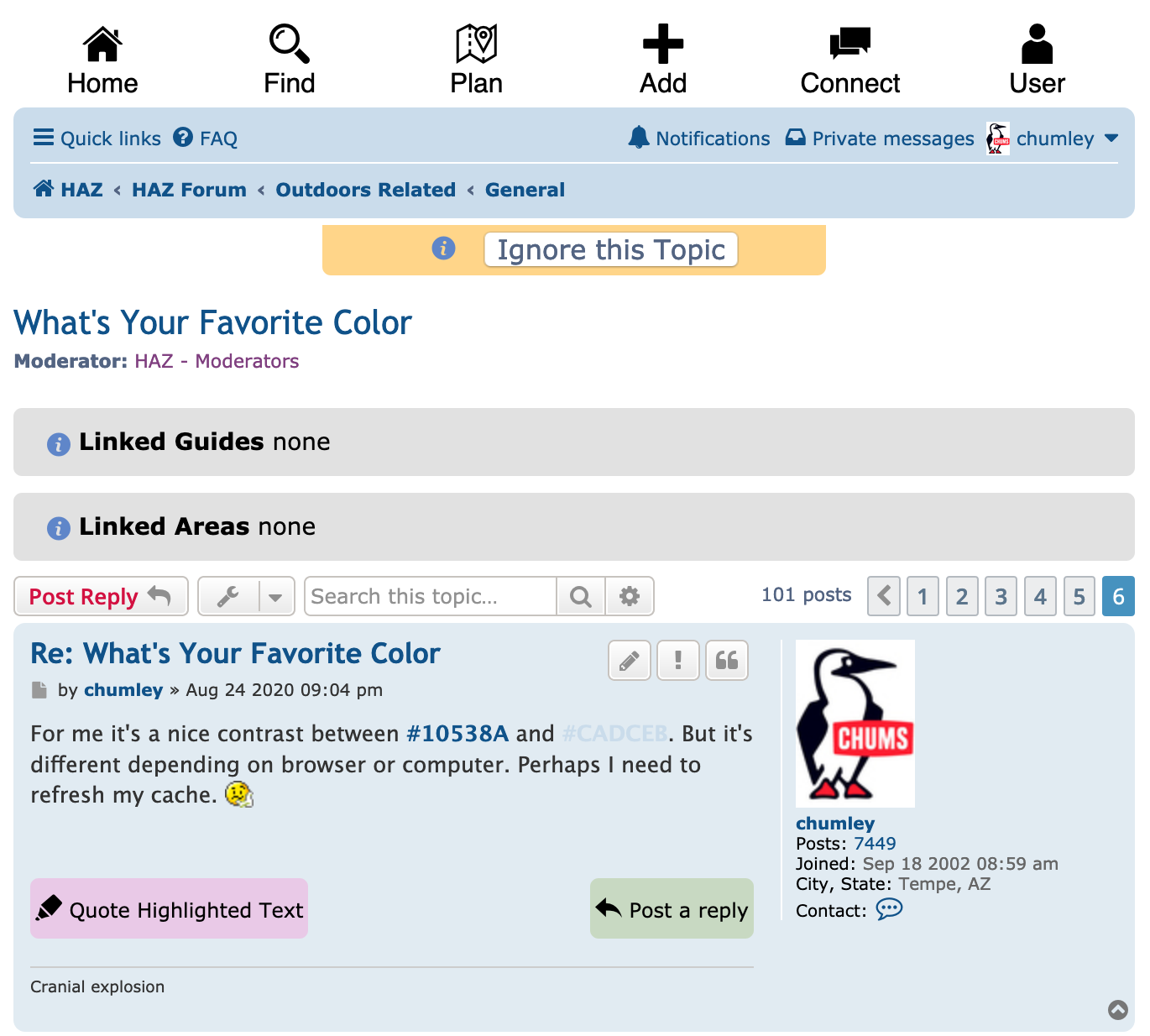Navigate to Outdoors Related breadcrumb
Viewport: 1150px width, 1036px height.
365,190
